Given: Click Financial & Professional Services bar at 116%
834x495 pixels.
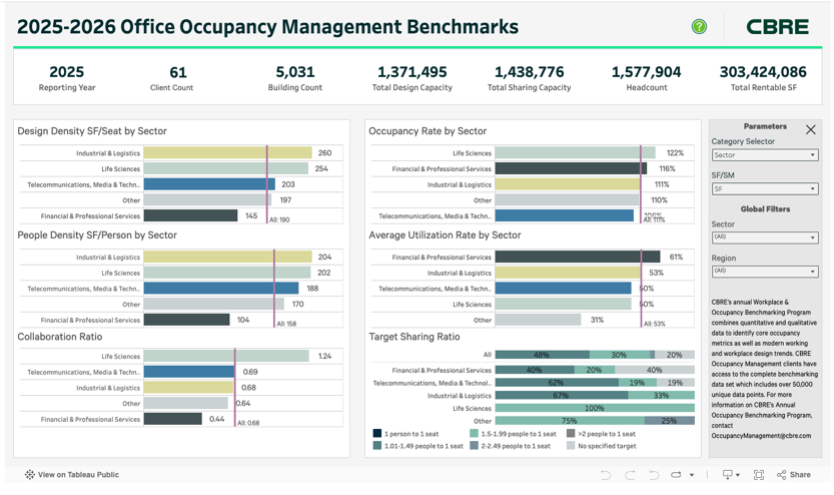Looking at the screenshot, I should (571, 169).
